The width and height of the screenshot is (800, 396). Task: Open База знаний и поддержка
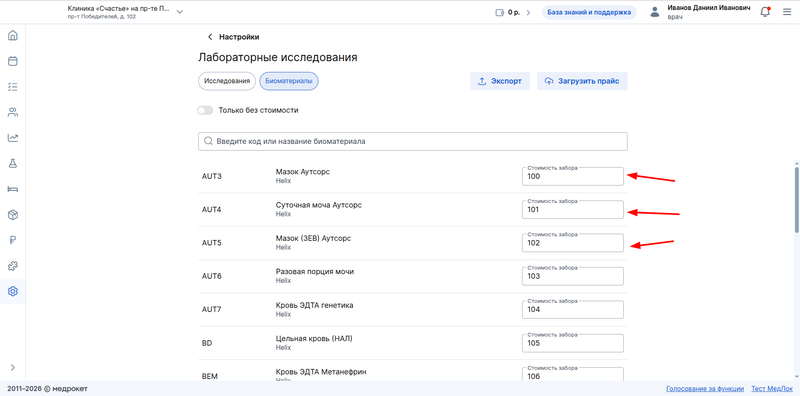(x=589, y=13)
